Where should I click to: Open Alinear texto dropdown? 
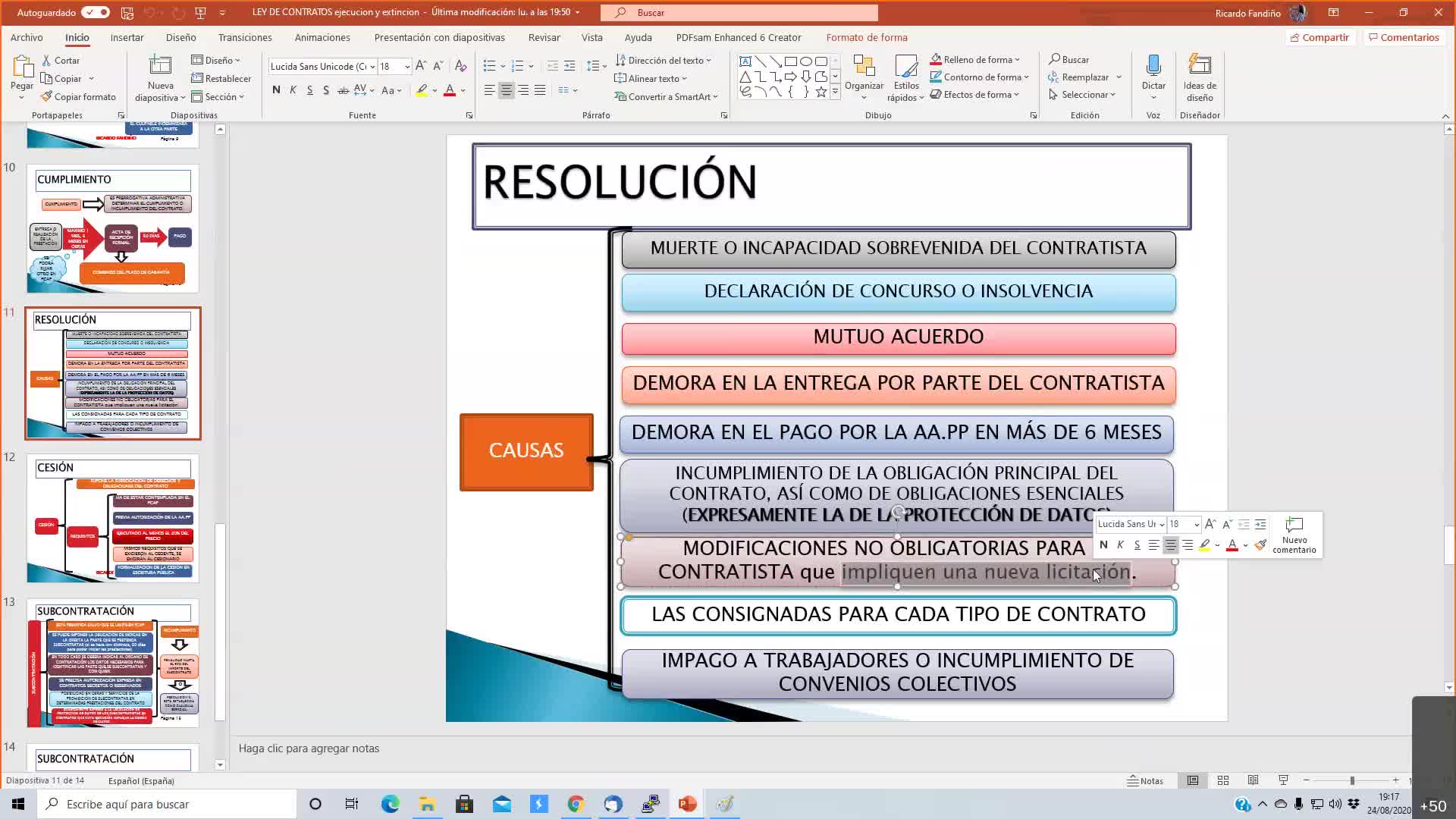coord(651,78)
